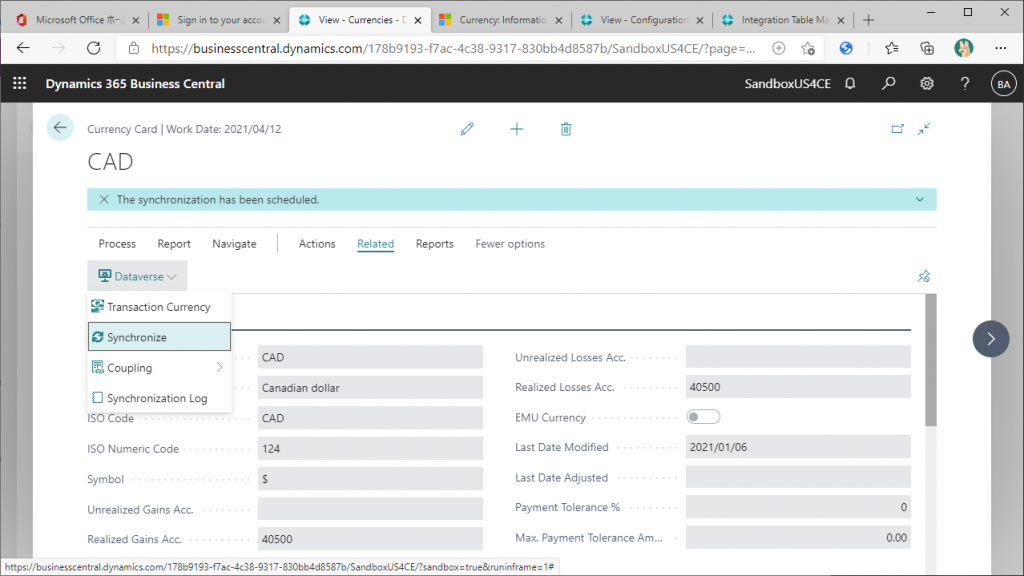The width and height of the screenshot is (1024, 576).
Task: Choose Synchronize from the Dataverse menu
Action: pos(159,337)
